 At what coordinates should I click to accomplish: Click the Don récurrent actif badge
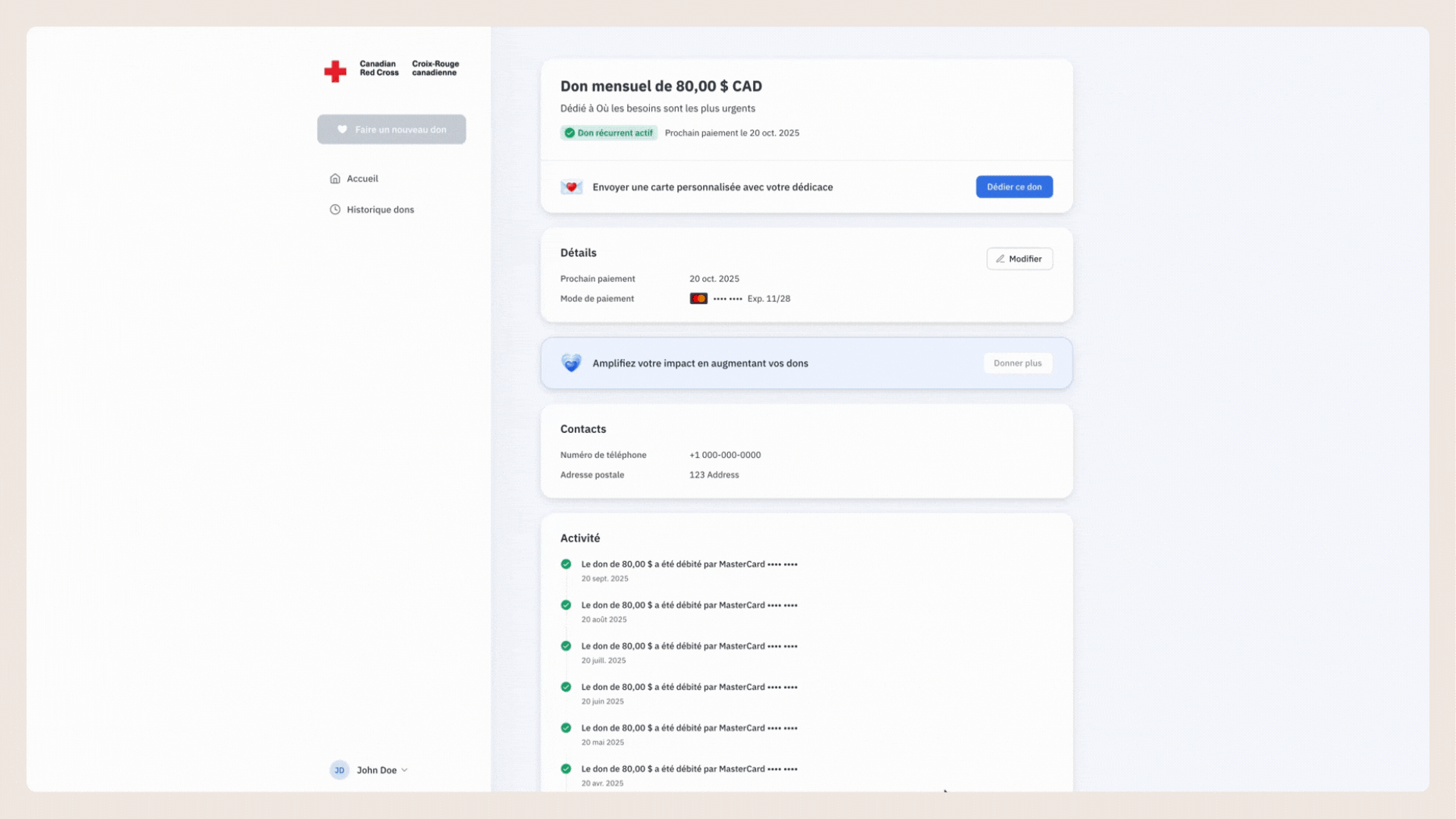point(609,133)
